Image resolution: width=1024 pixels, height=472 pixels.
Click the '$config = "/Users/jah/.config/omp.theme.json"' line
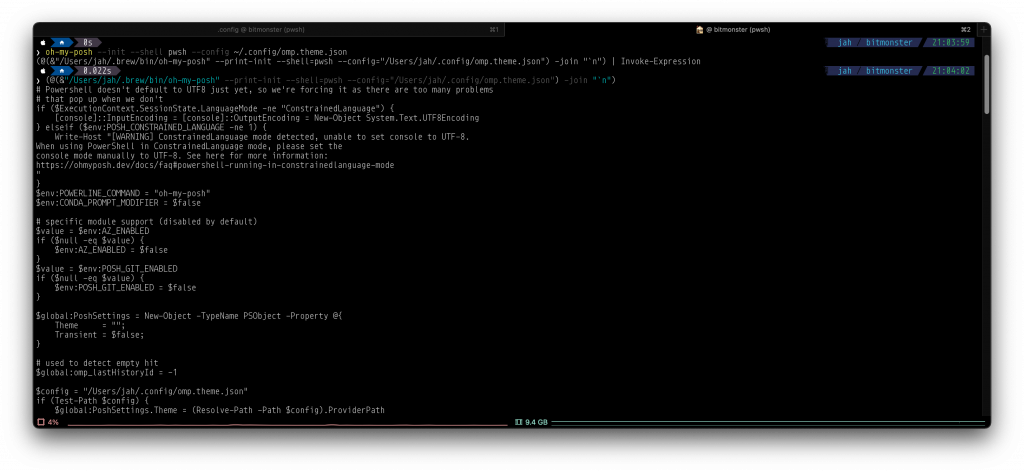click(x=142, y=391)
